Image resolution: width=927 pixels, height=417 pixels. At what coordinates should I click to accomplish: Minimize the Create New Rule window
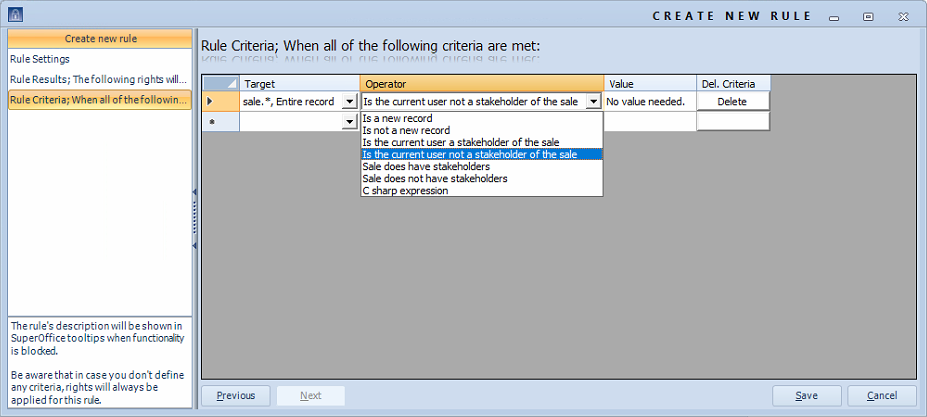point(834,17)
